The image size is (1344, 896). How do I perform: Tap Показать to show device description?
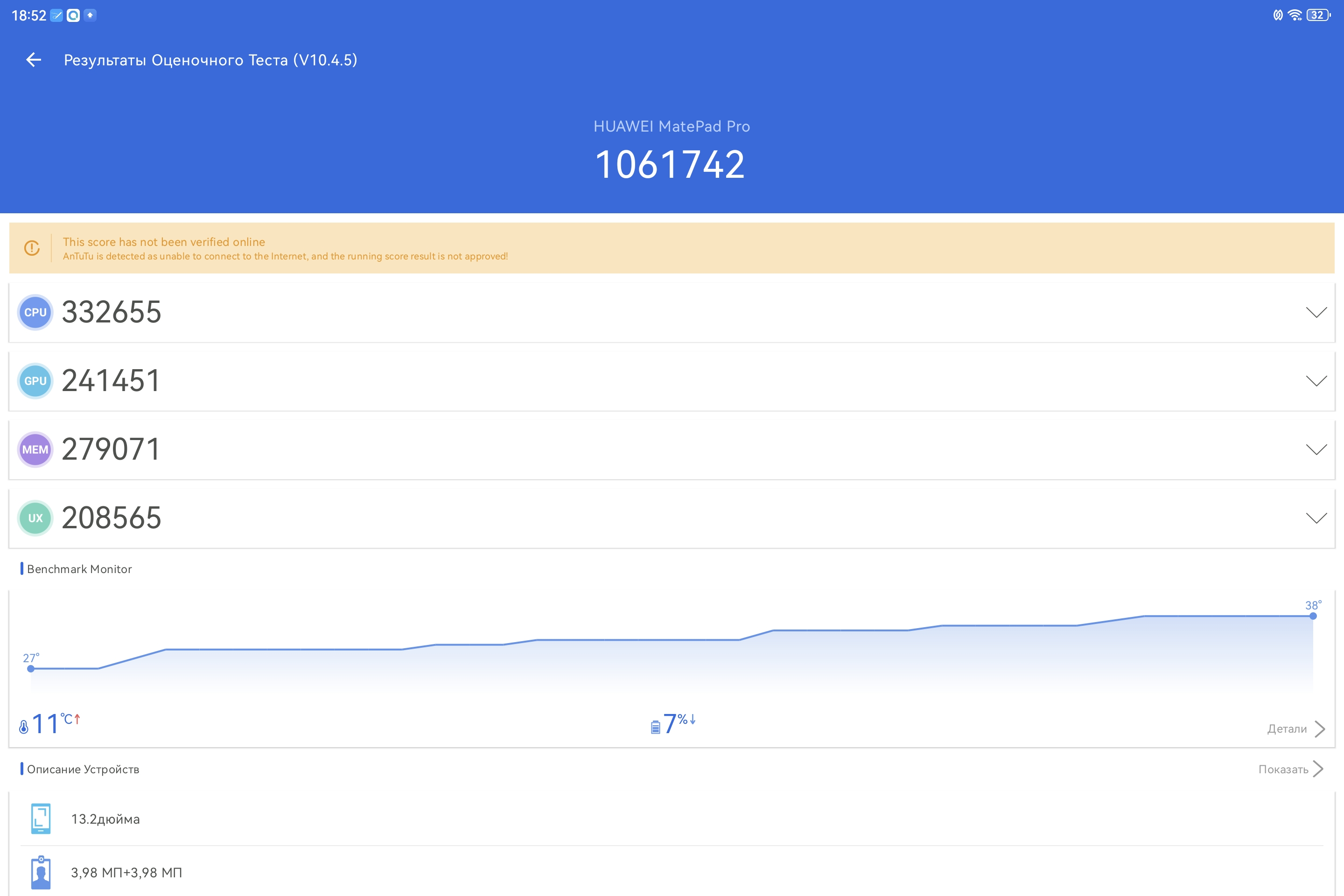(1283, 769)
